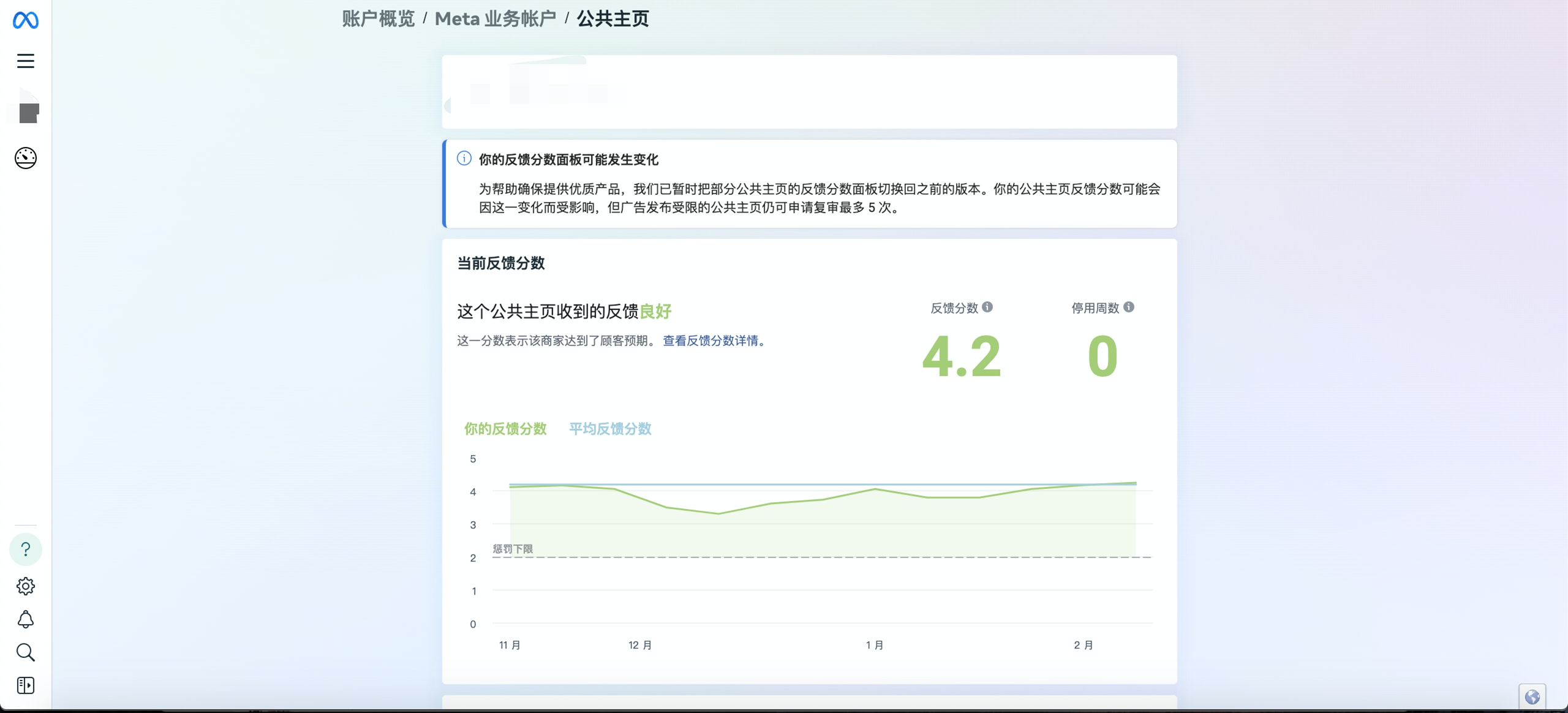1568x713 pixels.
Task: Click the notice banner info icon
Action: click(464, 159)
